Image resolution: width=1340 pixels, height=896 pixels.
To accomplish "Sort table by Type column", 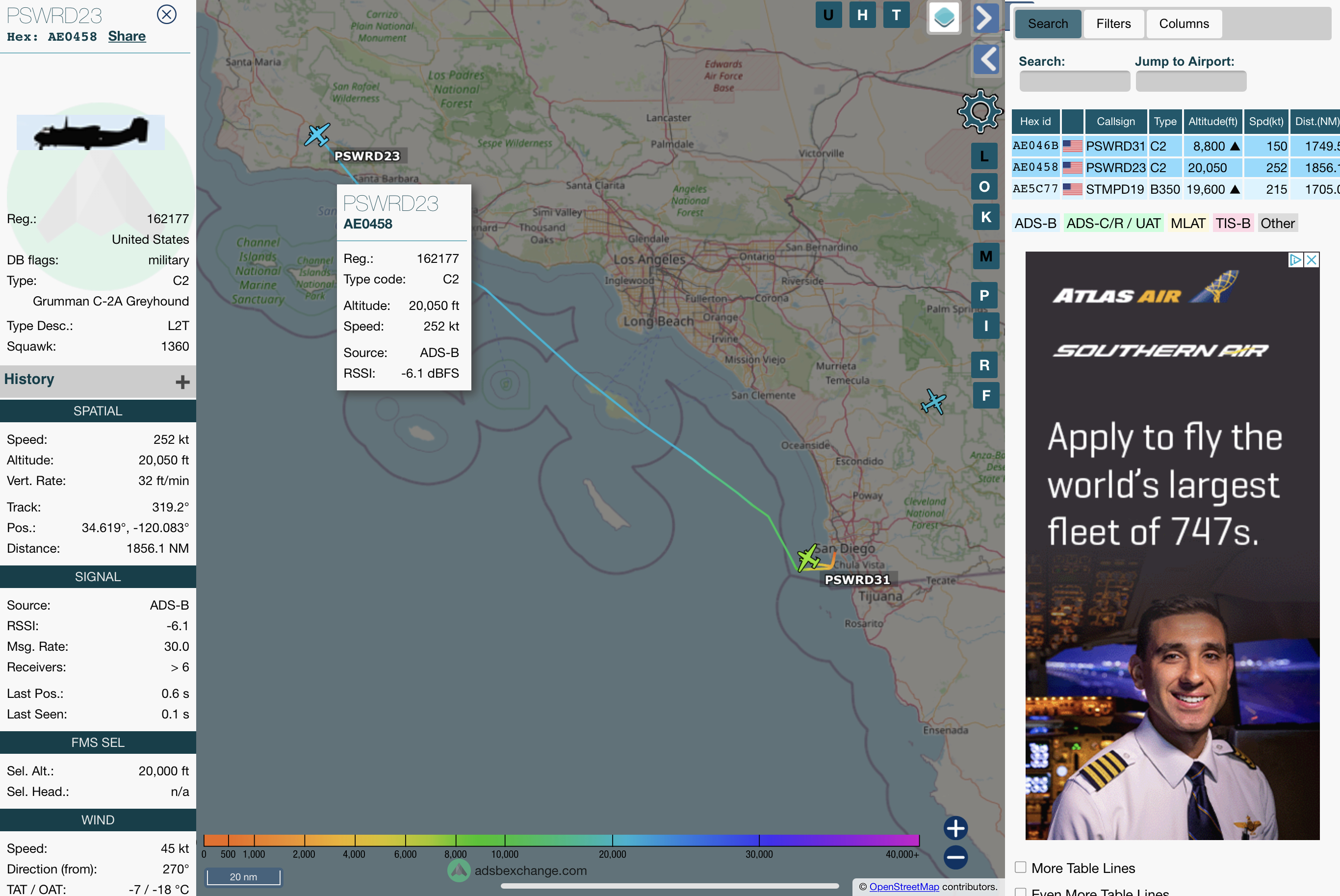I will [x=1164, y=121].
